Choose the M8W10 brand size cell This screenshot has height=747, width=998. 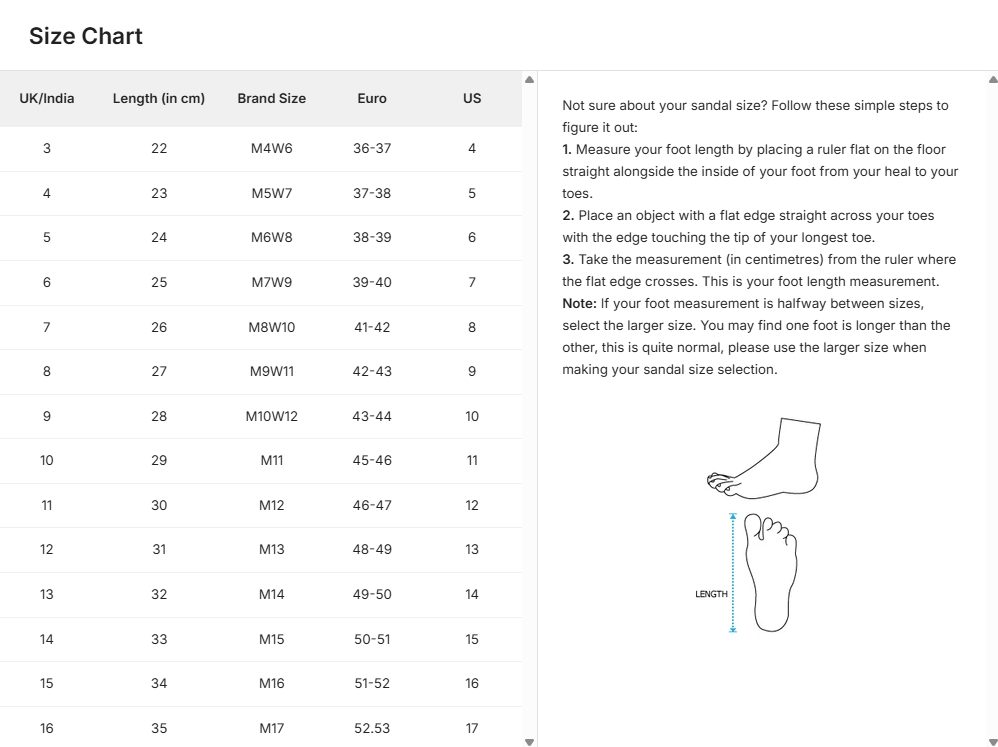[x=272, y=327]
